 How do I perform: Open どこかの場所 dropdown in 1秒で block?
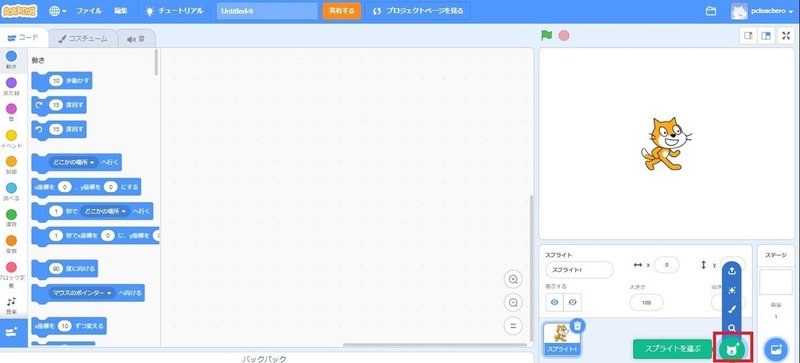pos(106,211)
